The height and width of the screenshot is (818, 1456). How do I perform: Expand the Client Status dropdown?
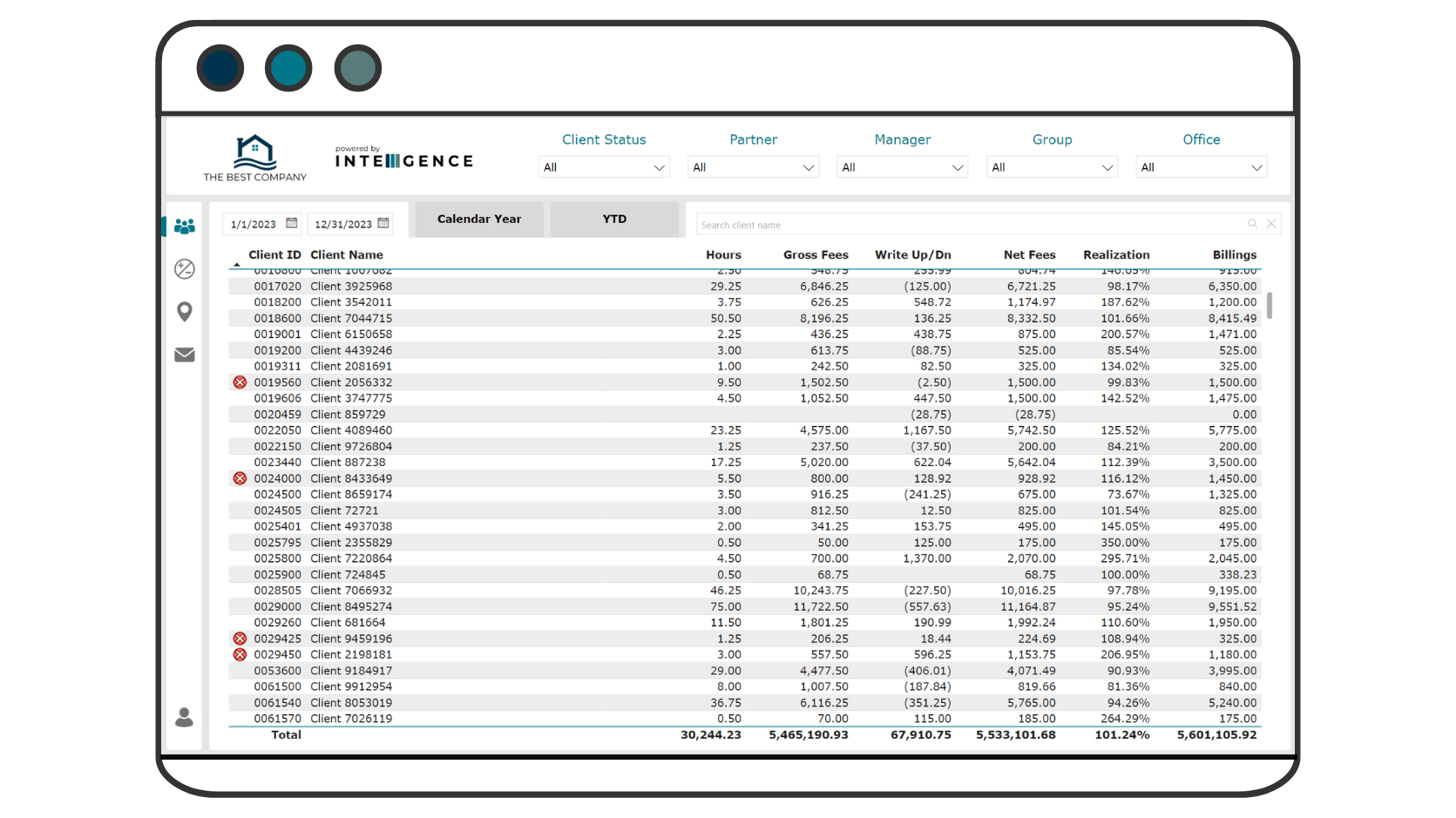604,167
